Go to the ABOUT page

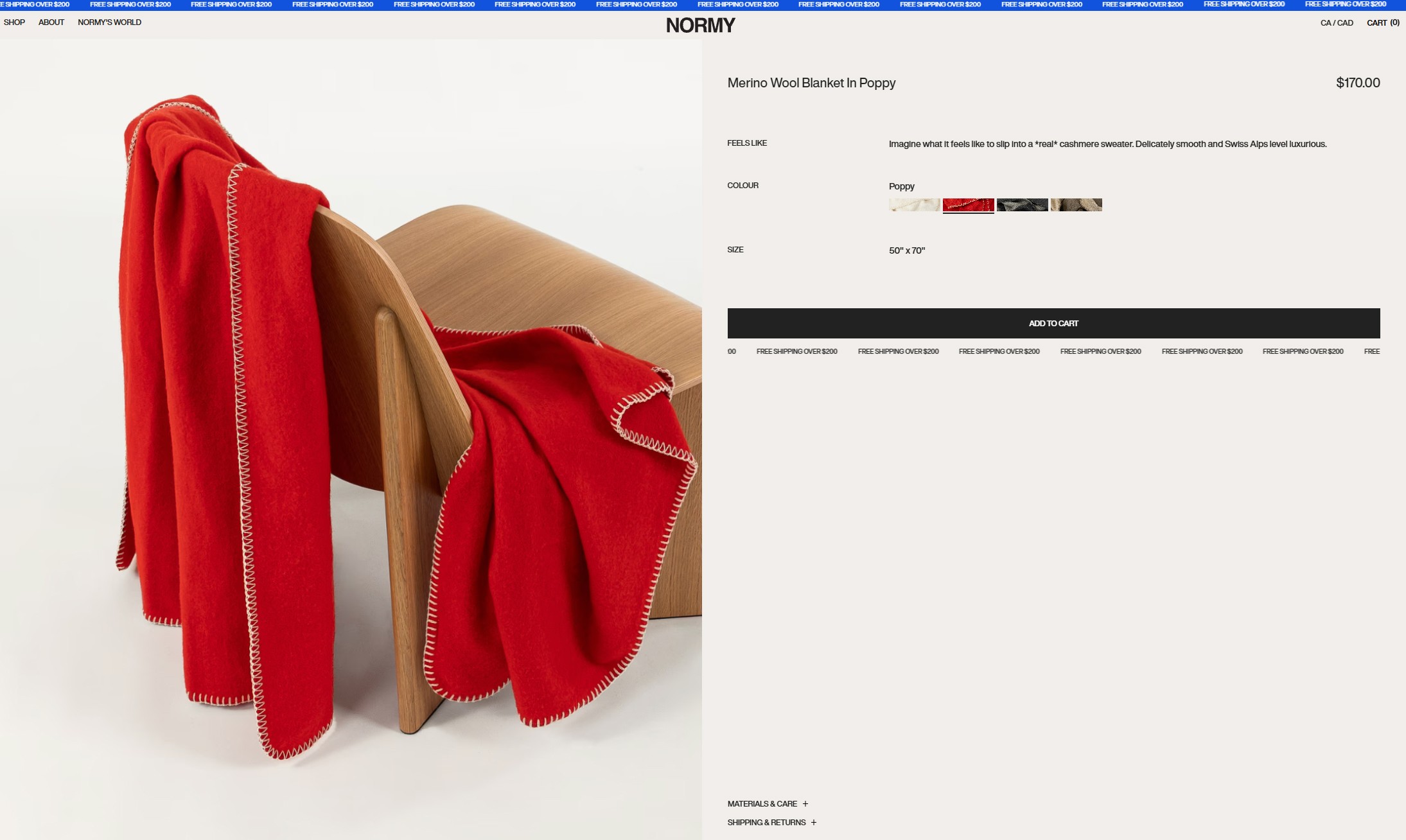coord(51,22)
